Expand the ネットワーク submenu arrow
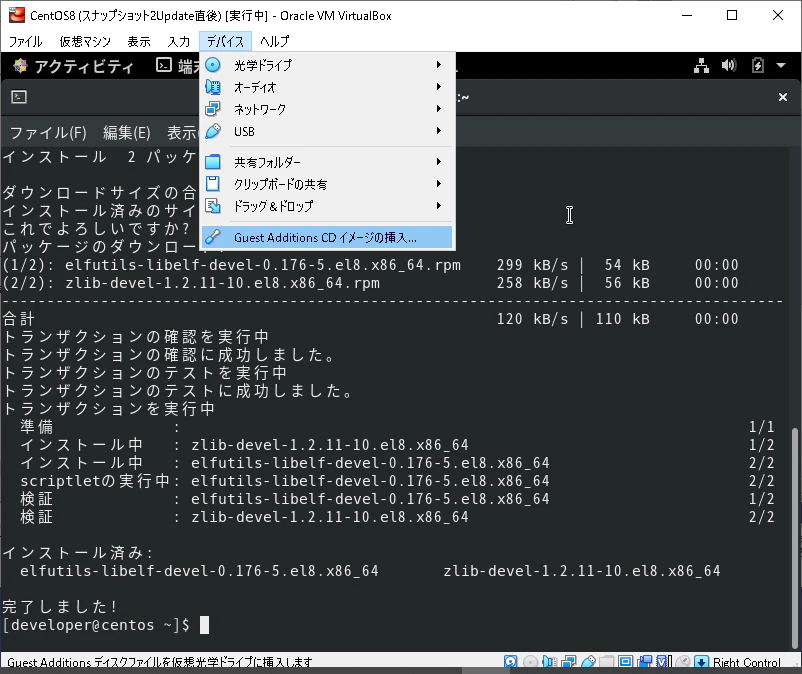The width and height of the screenshot is (802, 674). click(x=439, y=108)
